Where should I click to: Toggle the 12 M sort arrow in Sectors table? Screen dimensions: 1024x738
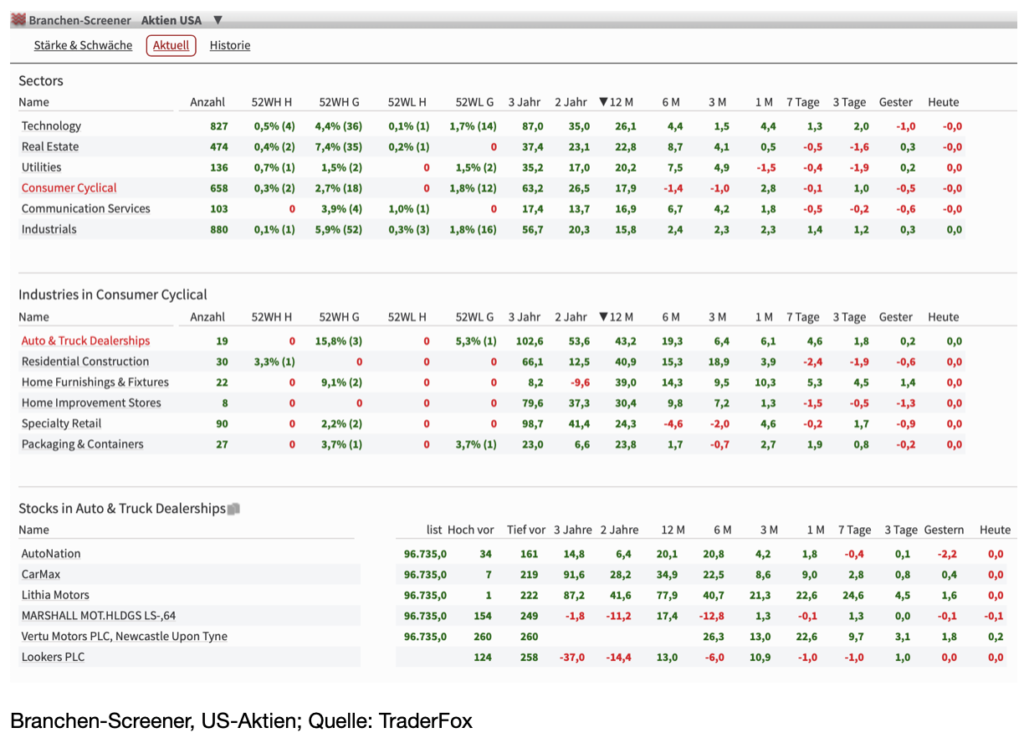click(603, 102)
